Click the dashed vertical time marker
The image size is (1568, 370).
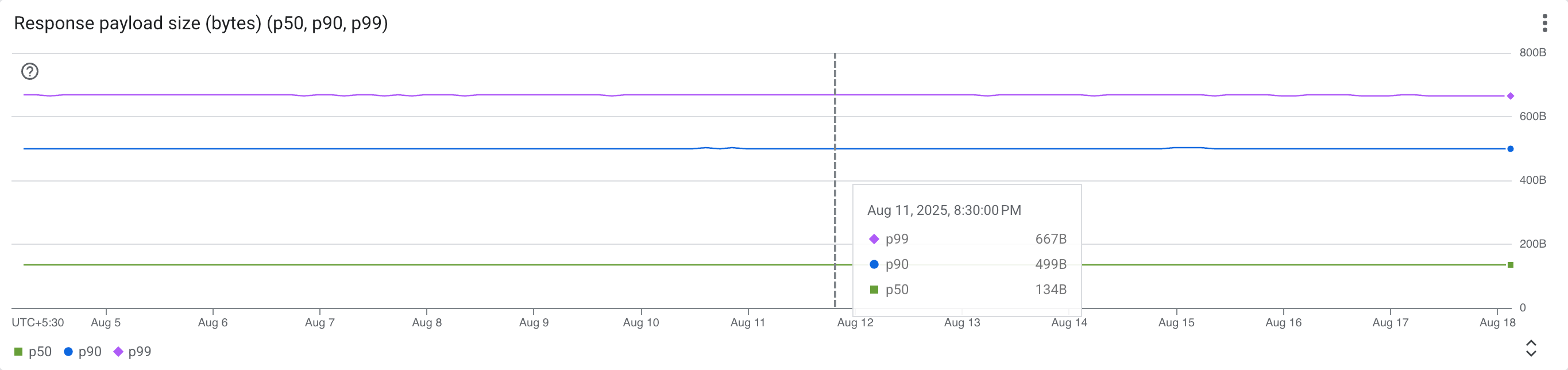835,183
